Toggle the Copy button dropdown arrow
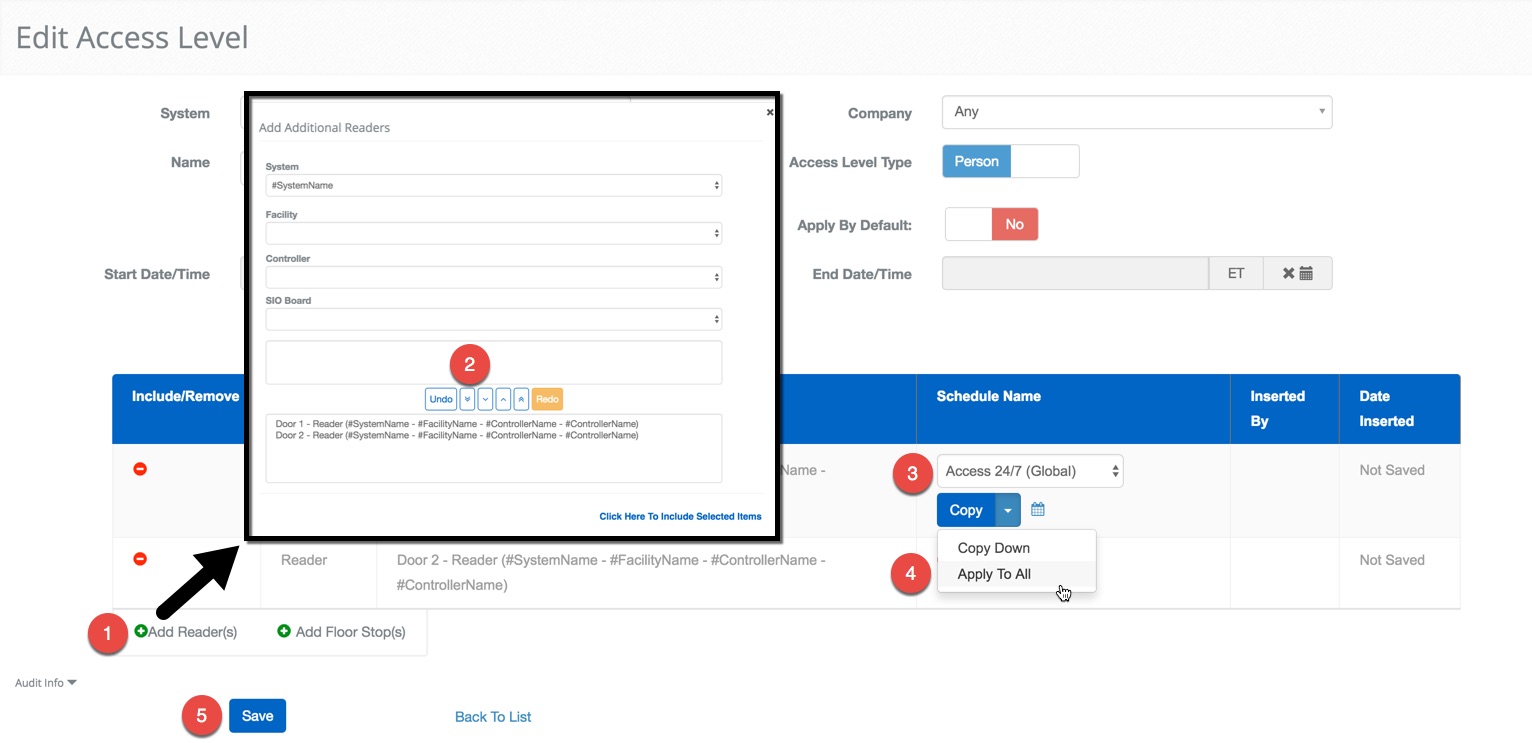Image resolution: width=1532 pixels, height=743 pixels. (1008, 510)
